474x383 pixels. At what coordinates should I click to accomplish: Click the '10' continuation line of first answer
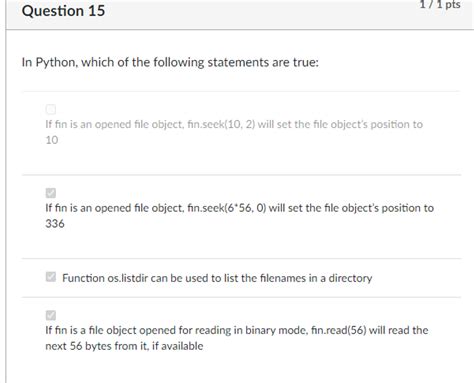(52, 140)
